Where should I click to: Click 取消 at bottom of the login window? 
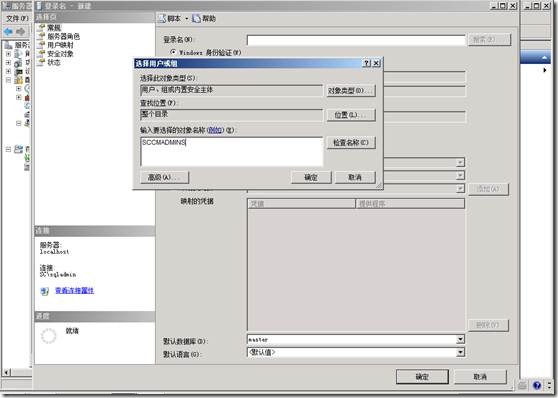480,376
